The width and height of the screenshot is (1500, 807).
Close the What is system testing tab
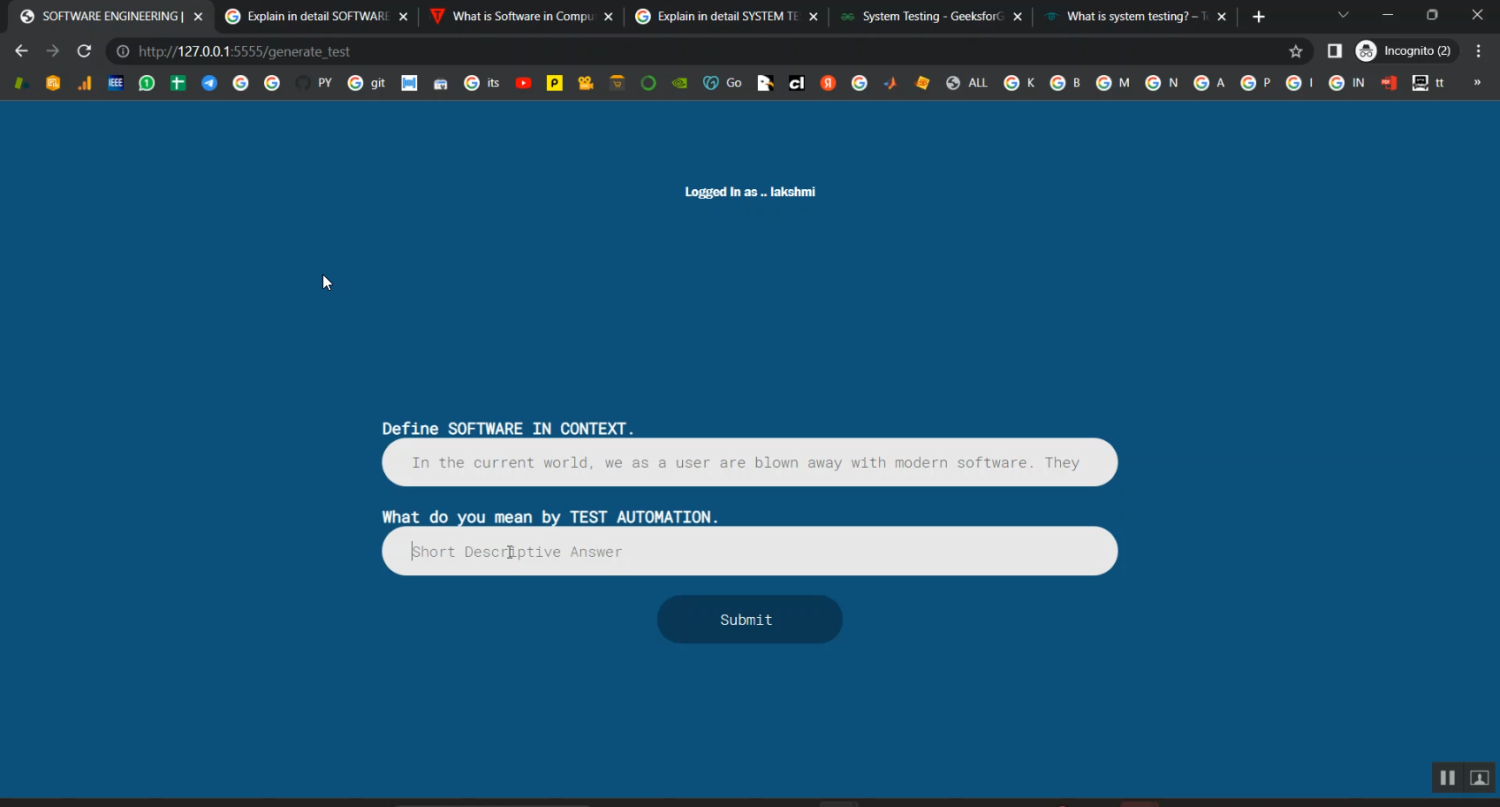pos(1222,17)
